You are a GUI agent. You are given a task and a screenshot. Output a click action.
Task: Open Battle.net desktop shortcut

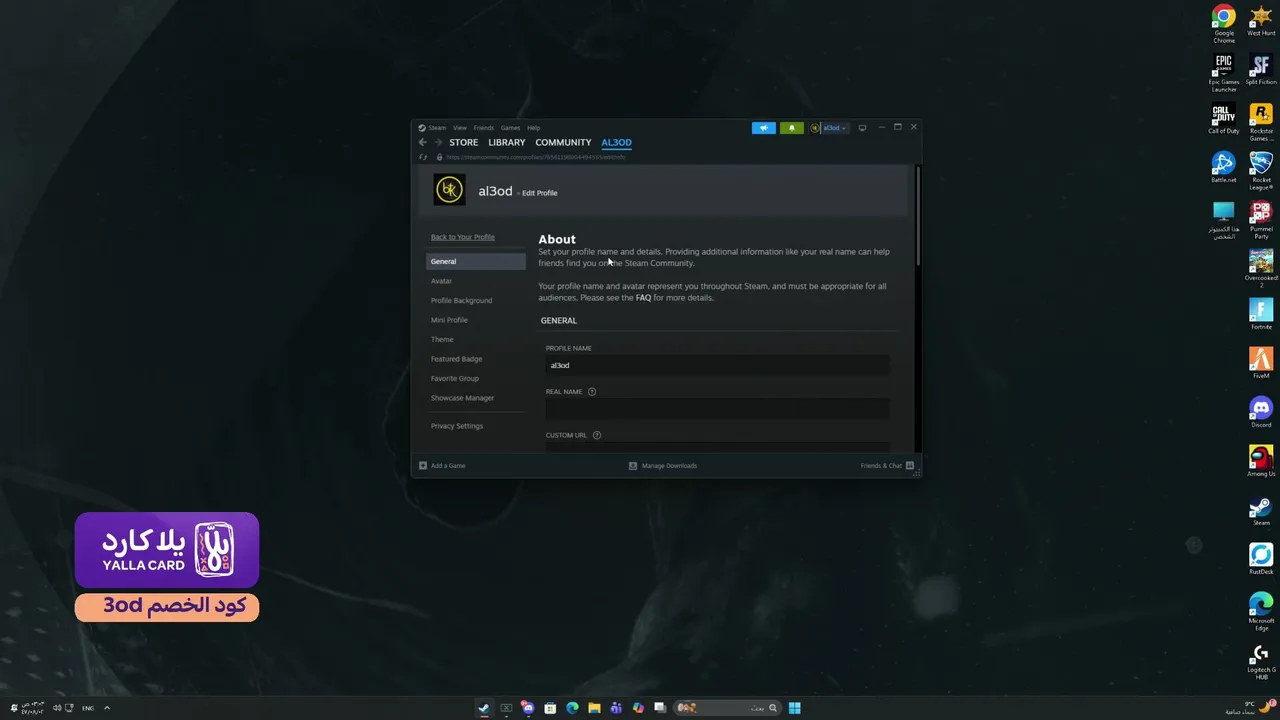pyautogui.click(x=1224, y=168)
